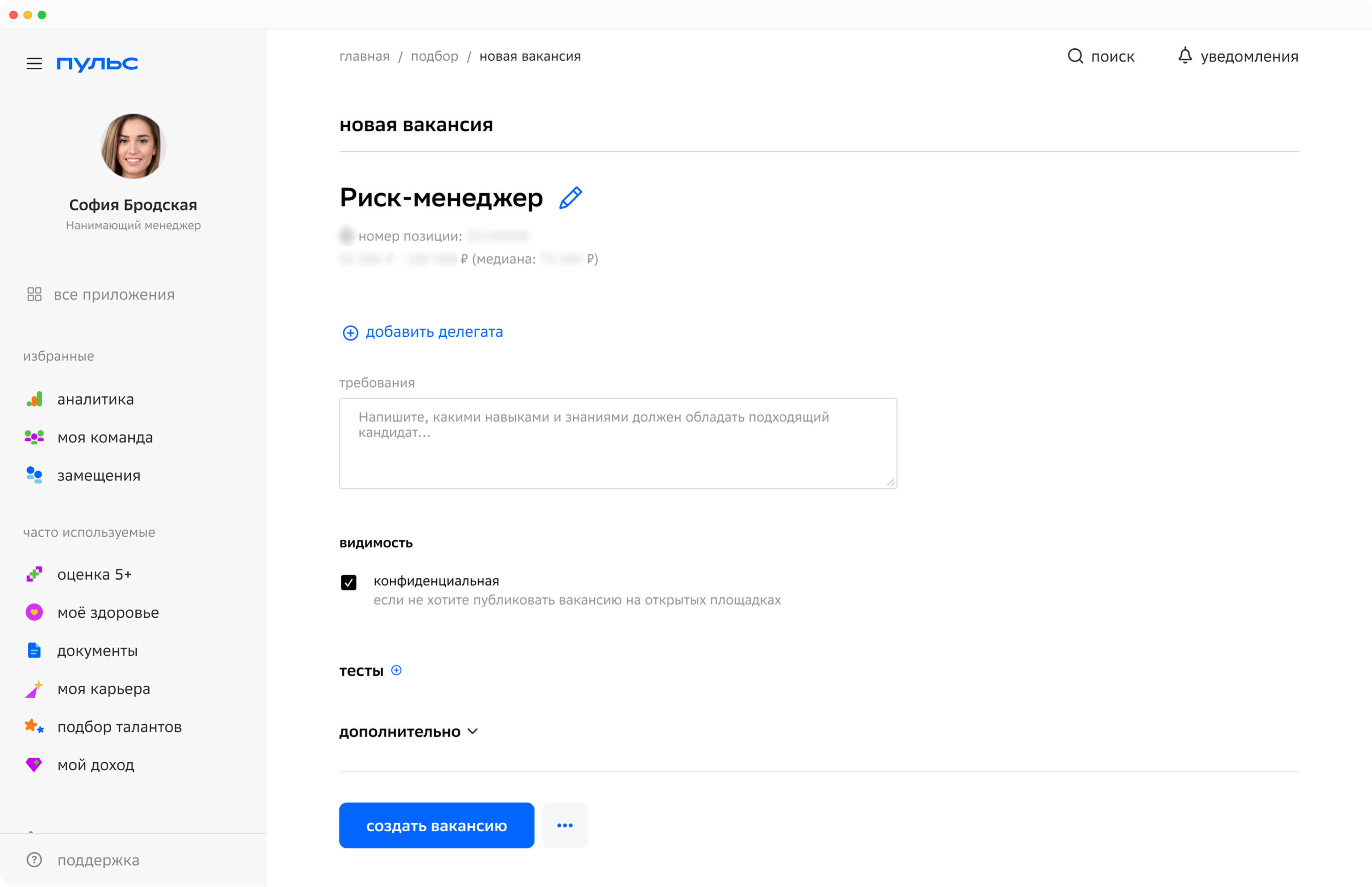Uncheck the конфиденциальная checkbox
Viewport: 1372px width, 887px height.
pos(348,582)
